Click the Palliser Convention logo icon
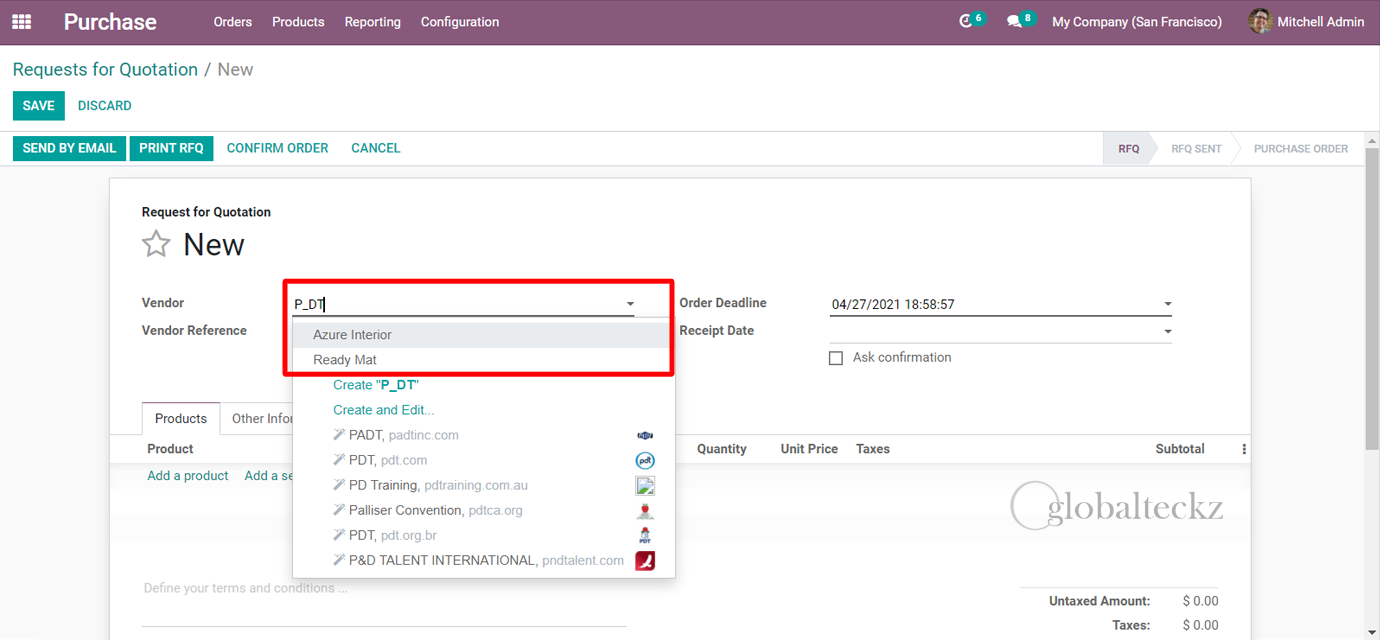Viewport: 1380px width, 640px height. click(645, 510)
